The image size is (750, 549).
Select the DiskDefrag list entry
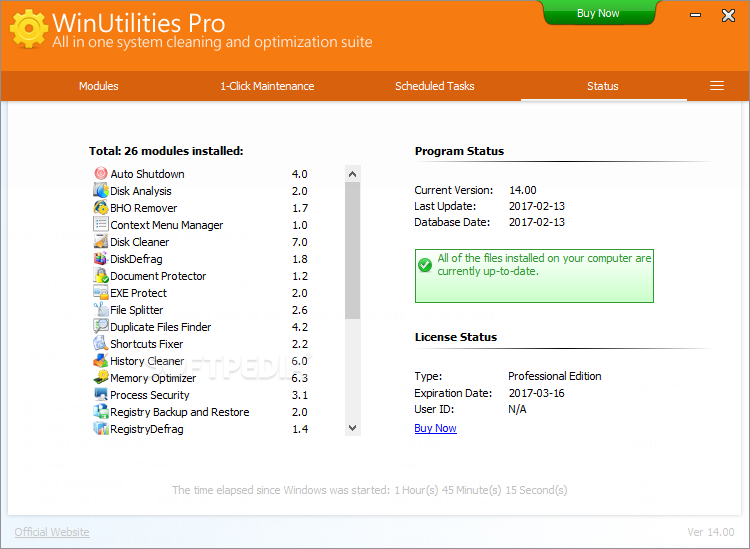click(201, 259)
